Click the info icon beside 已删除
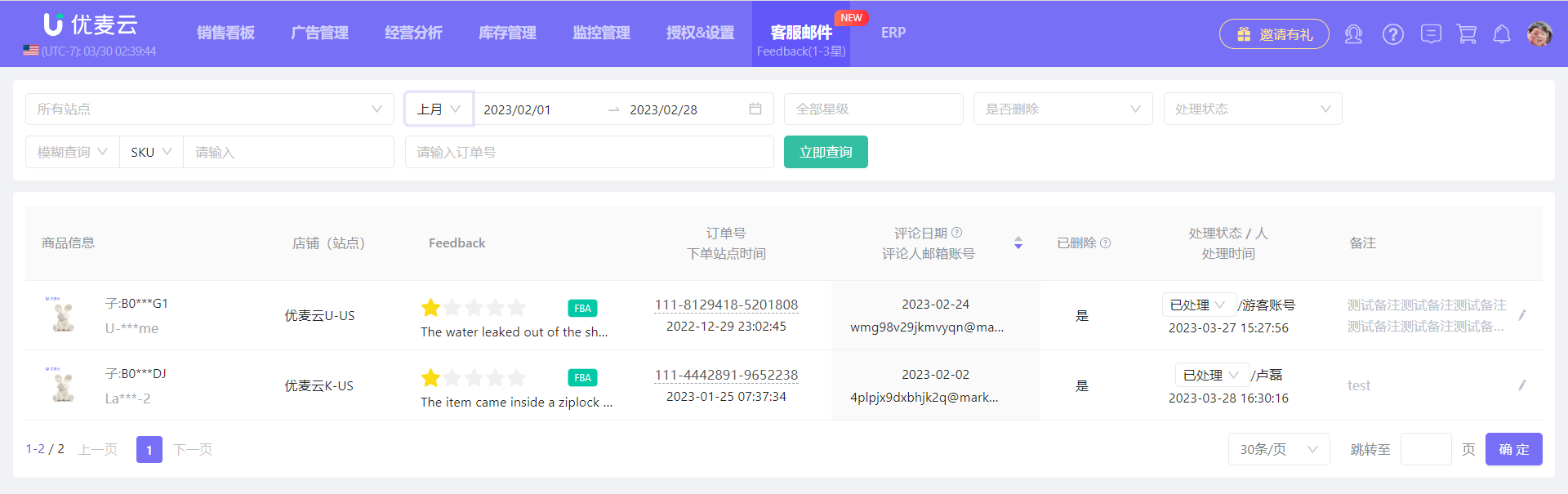The width and height of the screenshot is (1568, 494). (1106, 243)
